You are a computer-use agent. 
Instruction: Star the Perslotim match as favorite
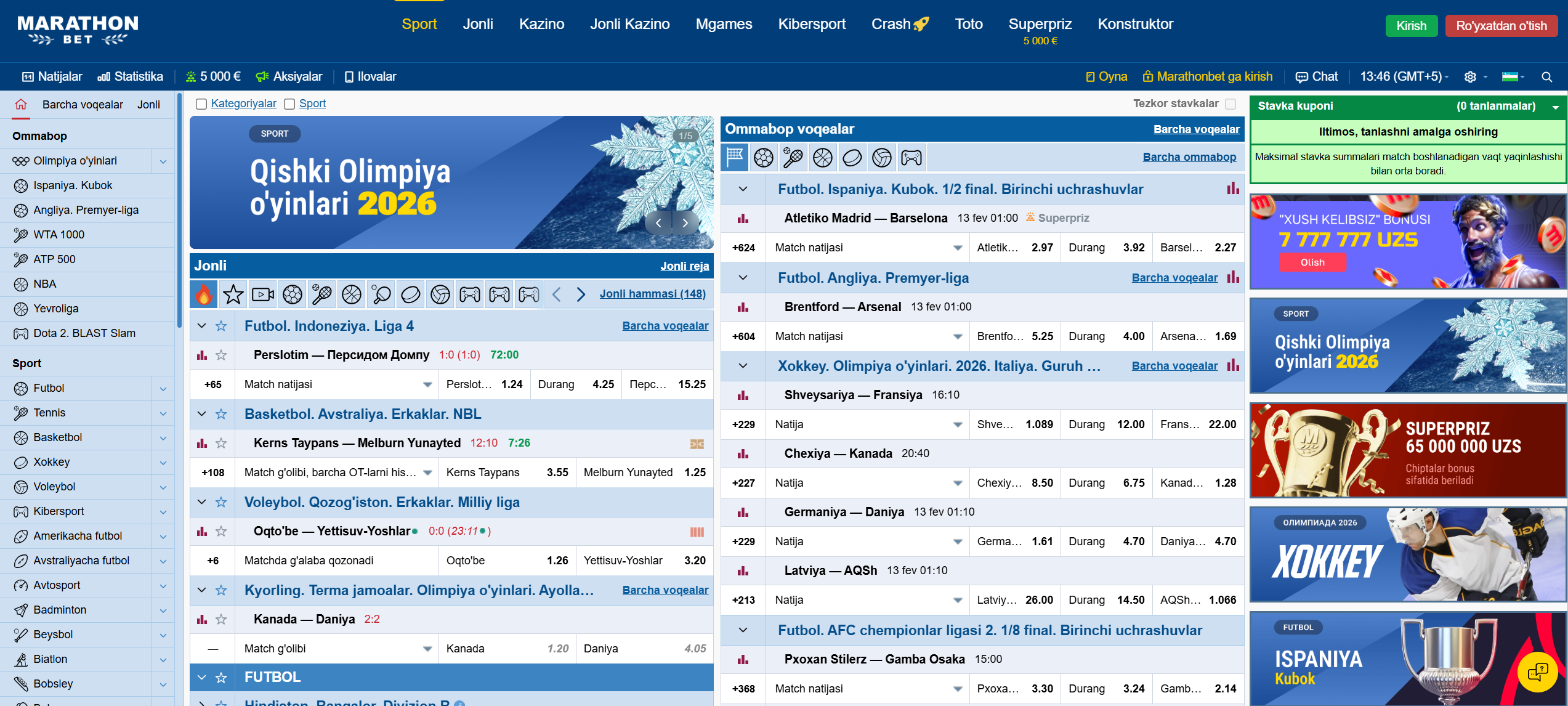point(221,355)
